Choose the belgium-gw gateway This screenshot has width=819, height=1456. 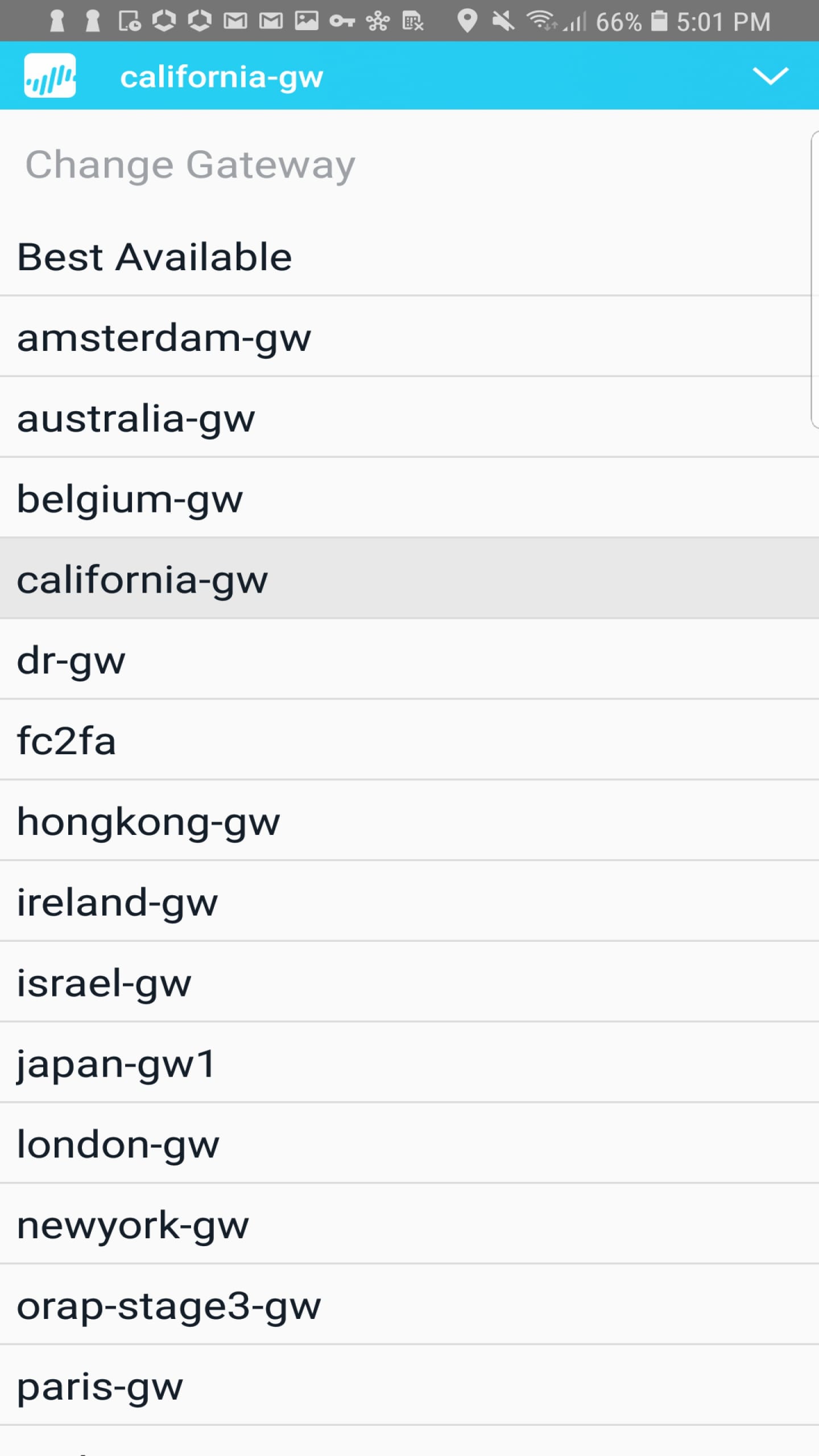pos(130,499)
